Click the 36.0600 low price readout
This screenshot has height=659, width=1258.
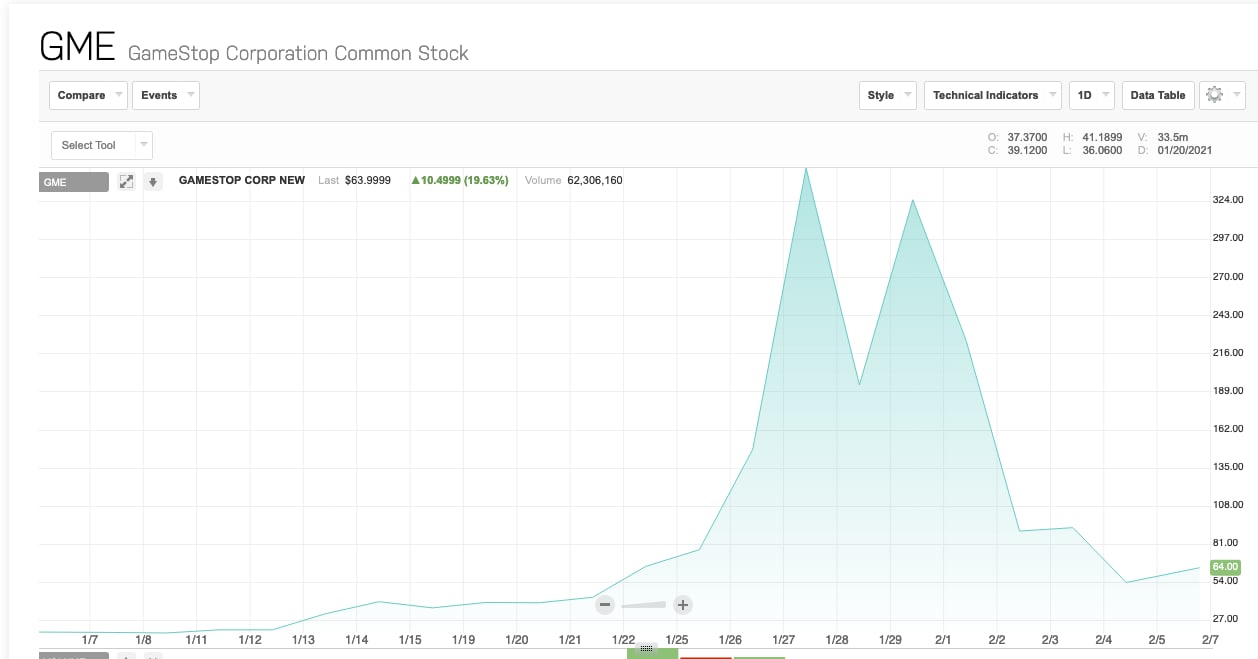1102,151
